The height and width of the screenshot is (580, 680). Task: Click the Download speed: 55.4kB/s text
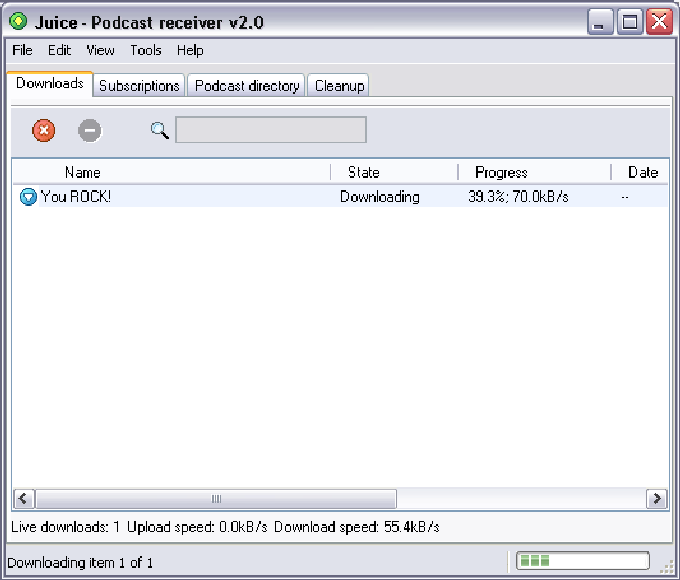tap(357, 527)
